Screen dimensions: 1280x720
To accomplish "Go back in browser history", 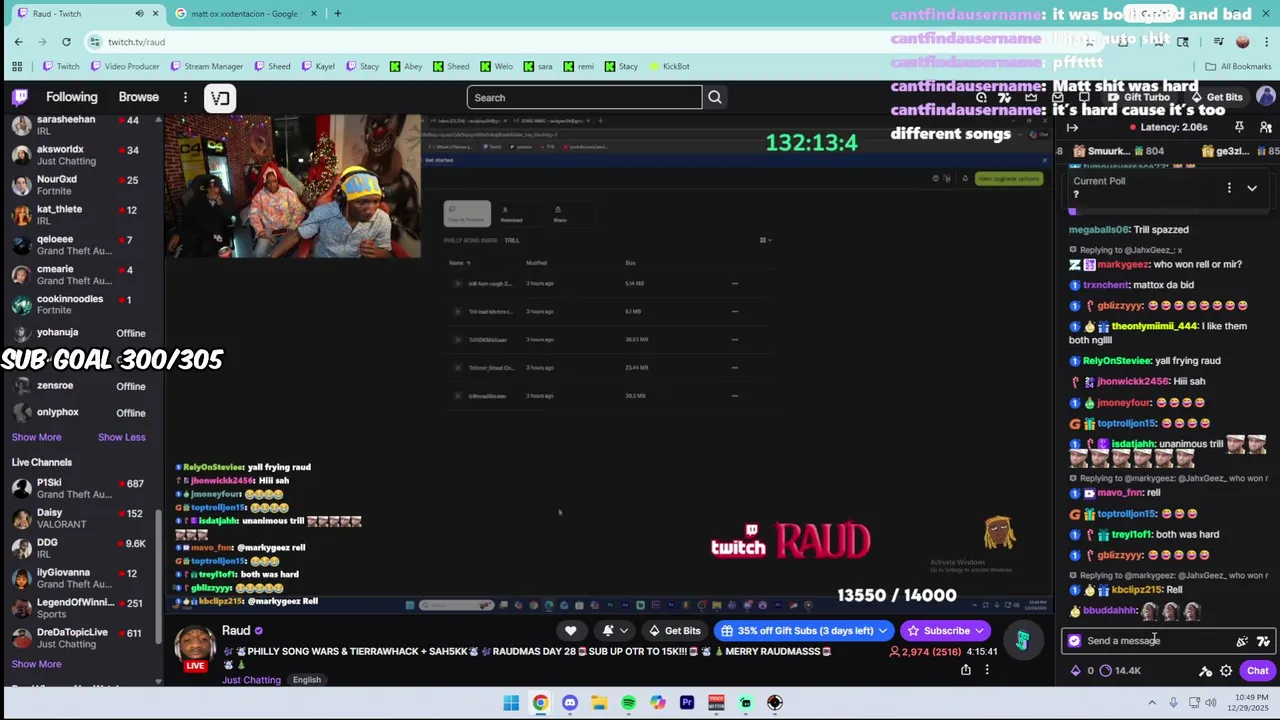I will coord(18,42).
